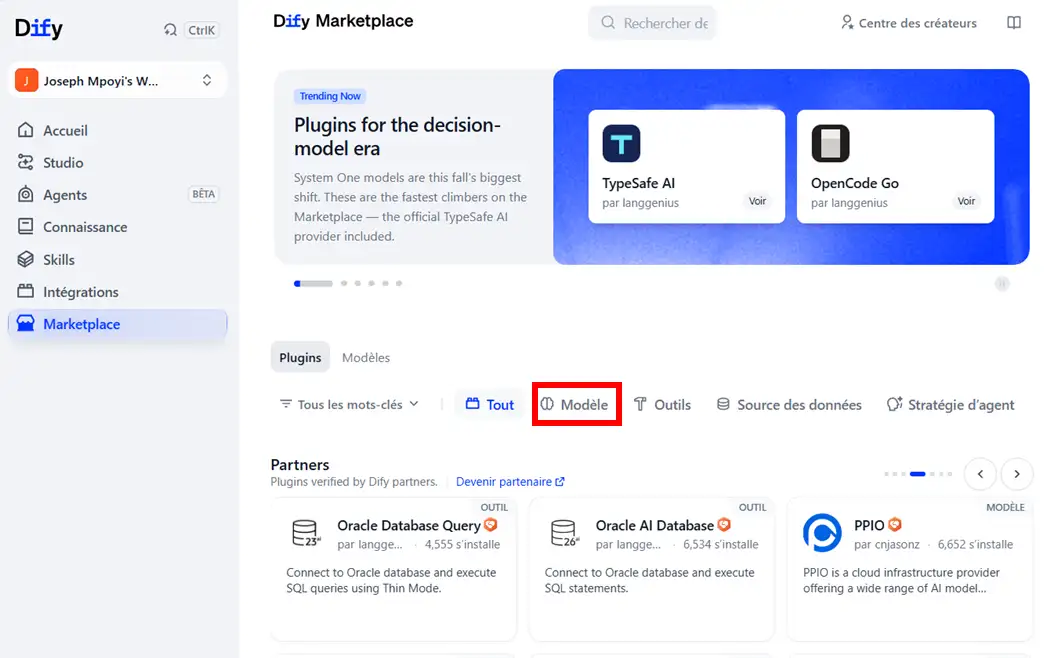Click the Studio icon
The image size is (1050, 658).
(x=25, y=162)
